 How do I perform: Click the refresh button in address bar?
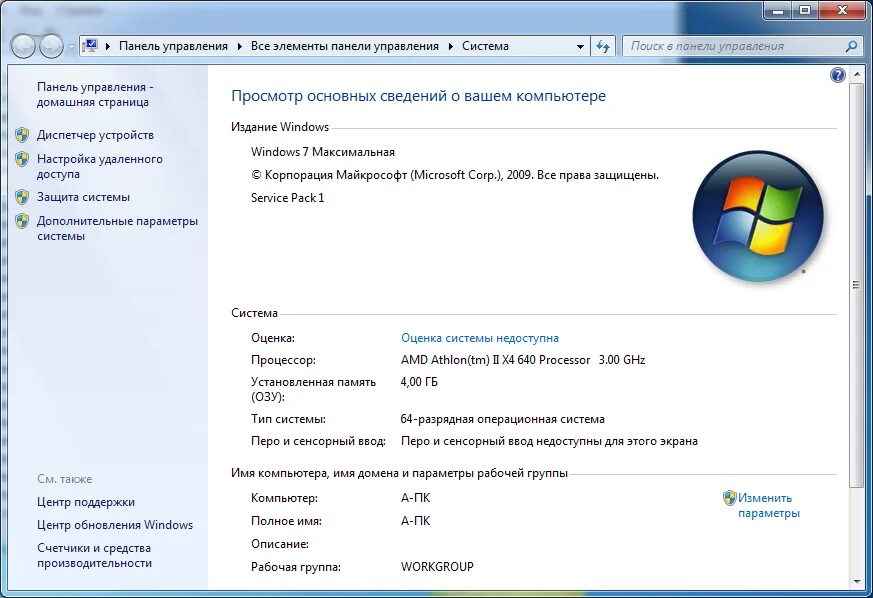coord(602,46)
